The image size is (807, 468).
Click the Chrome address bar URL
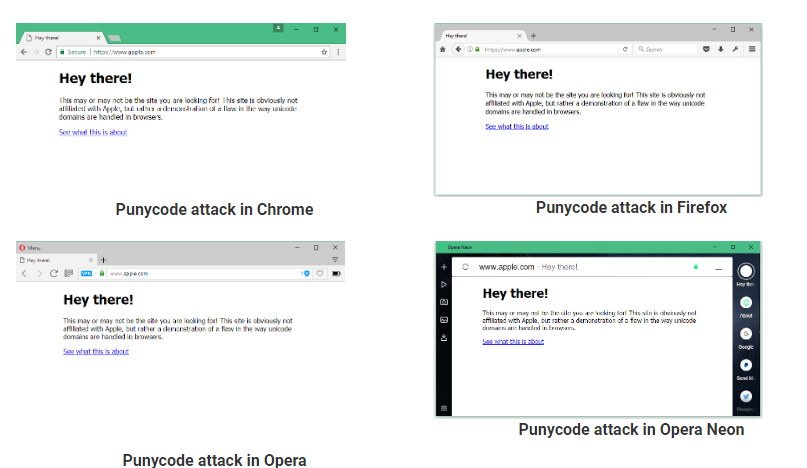pyautogui.click(x=125, y=52)
